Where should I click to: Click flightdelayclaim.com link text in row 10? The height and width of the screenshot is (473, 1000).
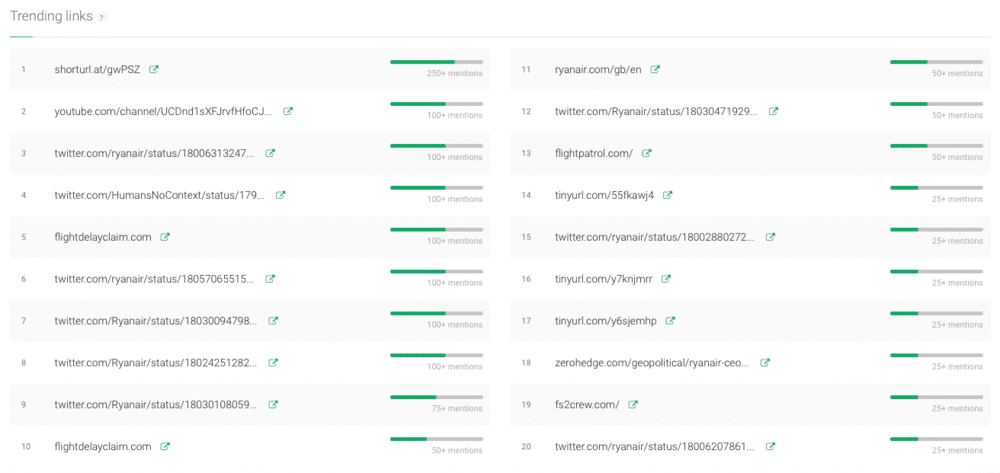103,446
